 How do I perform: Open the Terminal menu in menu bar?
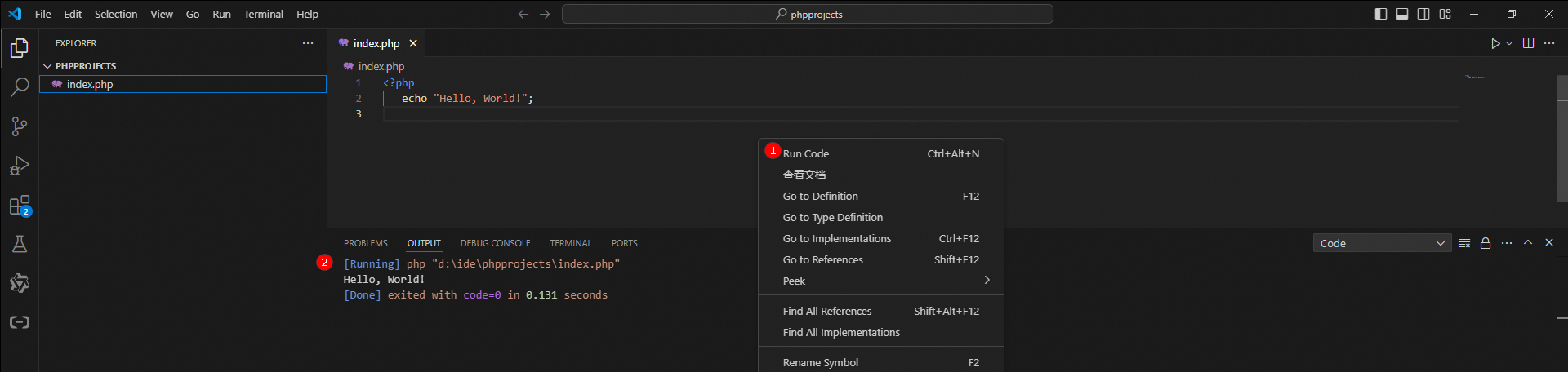(x=263, y=14)
